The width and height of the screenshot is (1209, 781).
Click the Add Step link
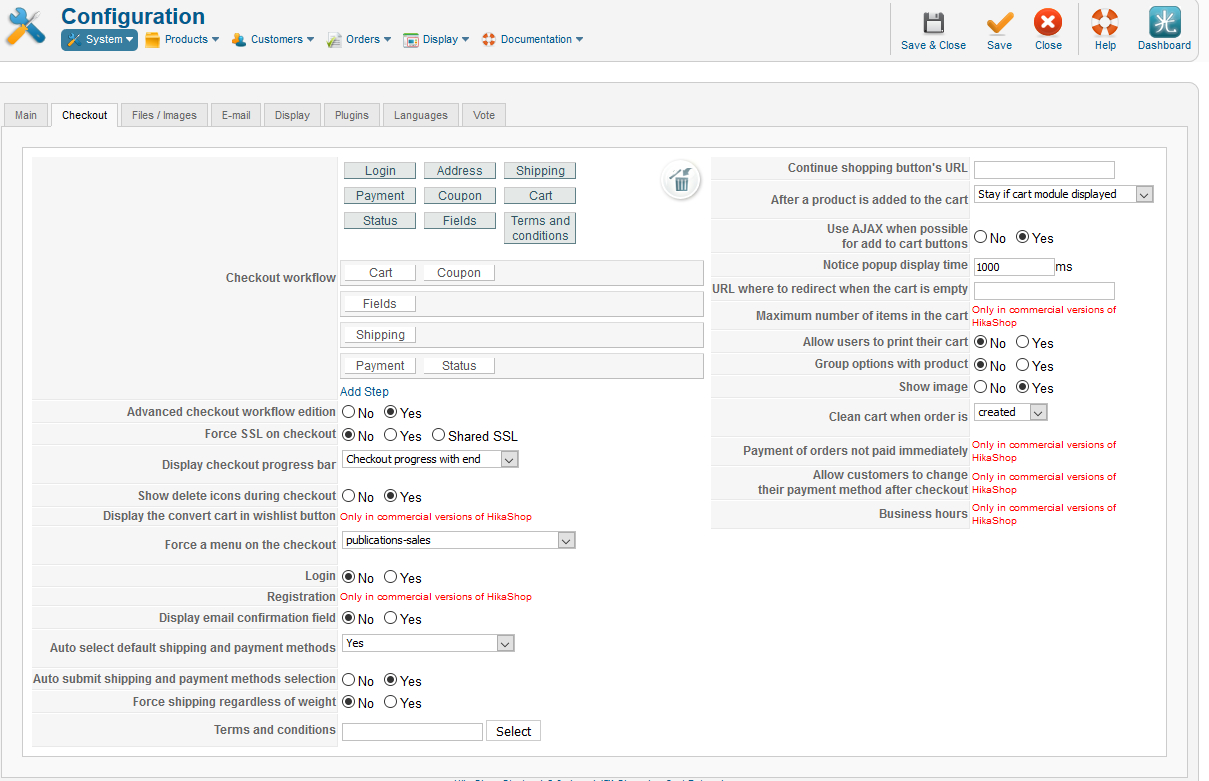[x=364, y=392]
